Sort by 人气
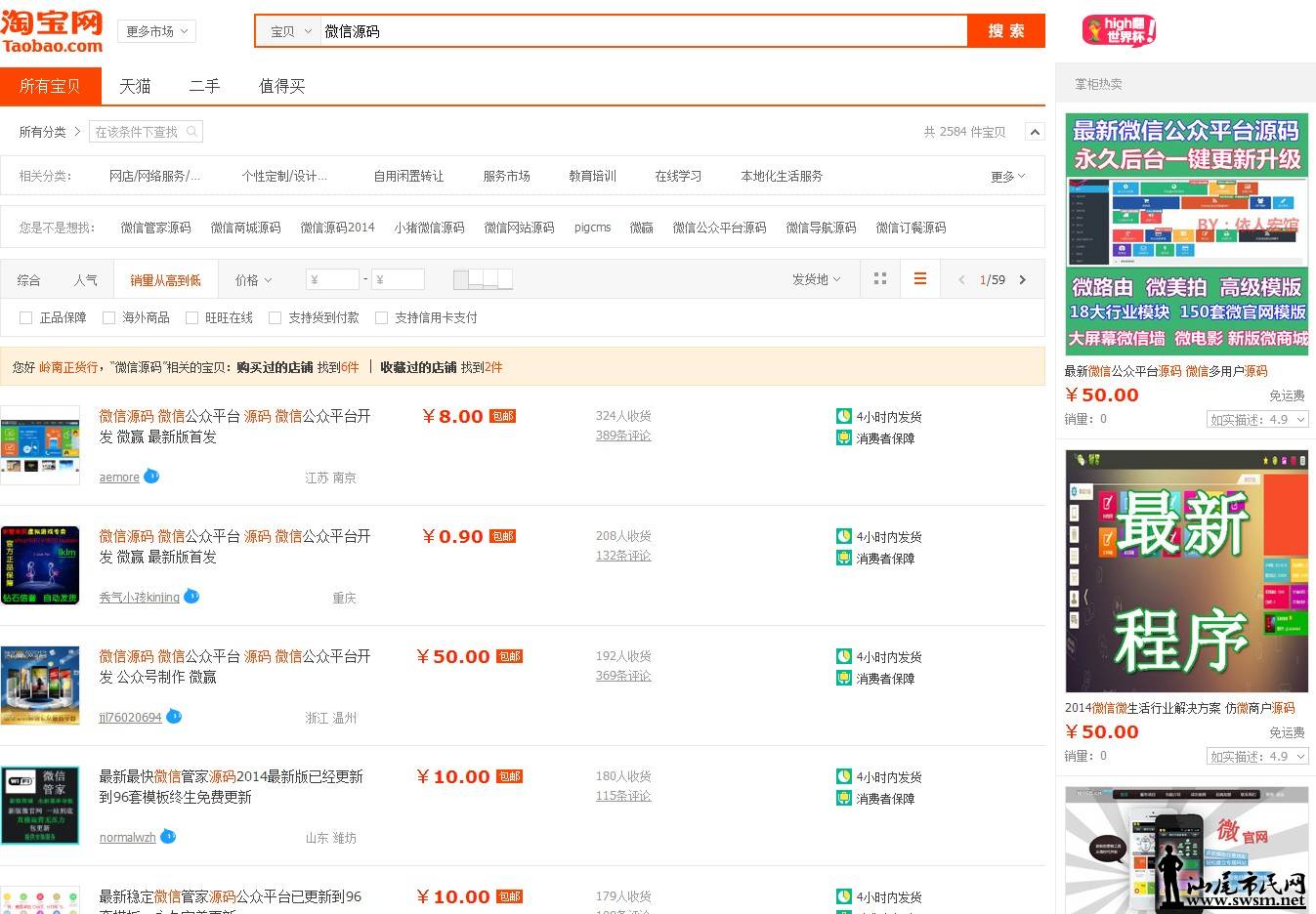Screen dimensions: 1316x914 pos(85,280)
